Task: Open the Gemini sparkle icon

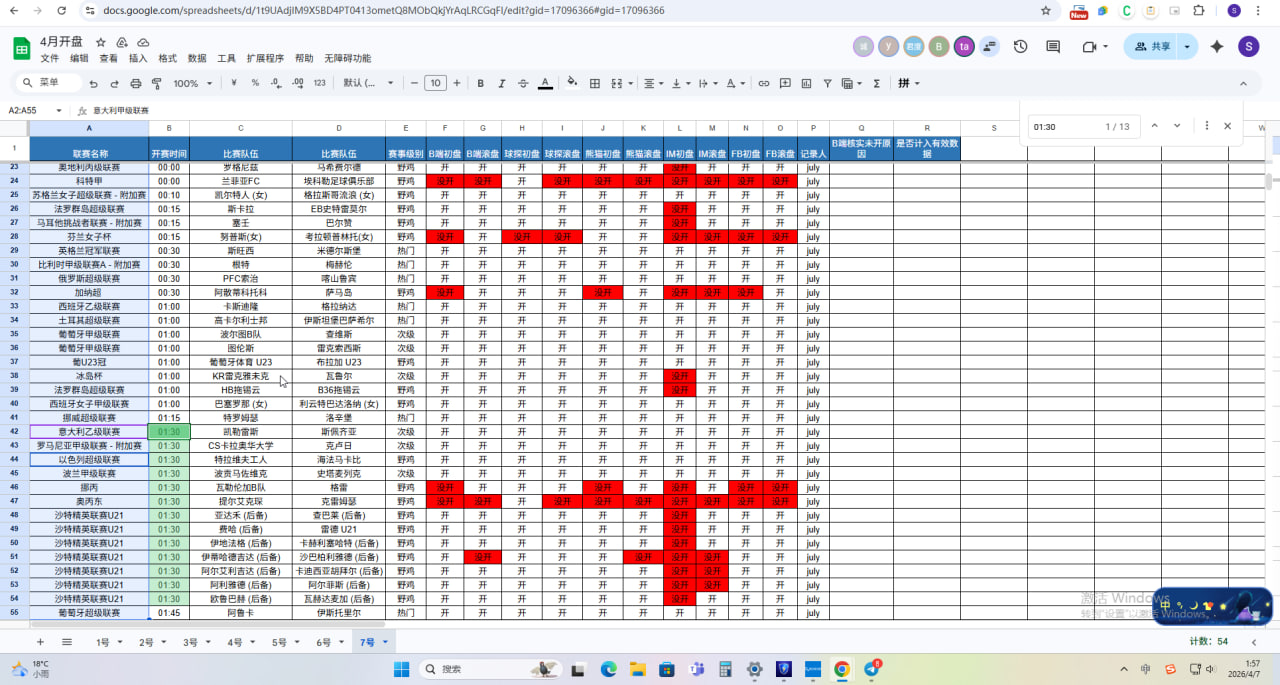Action: (1217, 46)
